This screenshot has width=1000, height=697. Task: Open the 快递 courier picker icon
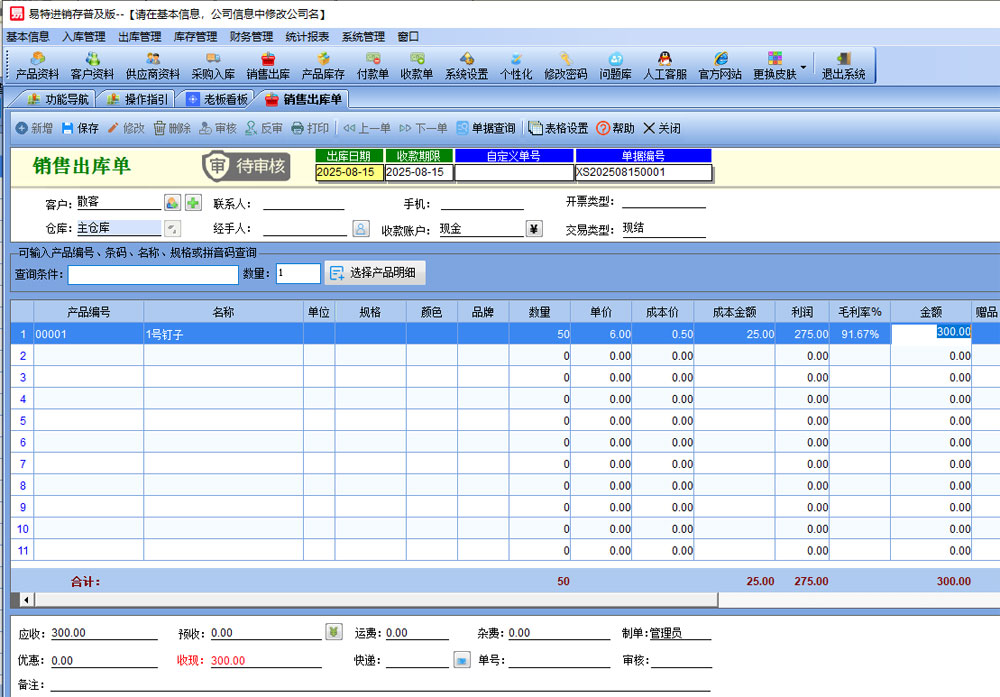click(462, 659)
